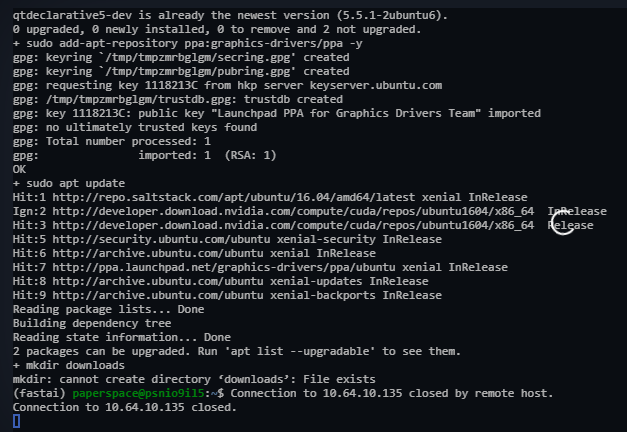The height and width of the screenshot is (432, 627).
Task: Click the 'sudo add-apt-repository' command line
Action: point(188,43)
